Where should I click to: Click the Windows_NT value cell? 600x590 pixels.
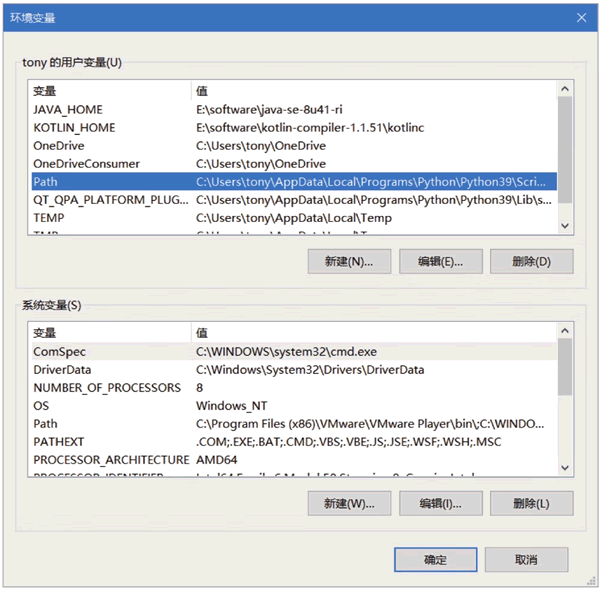(x=232, y=406)
